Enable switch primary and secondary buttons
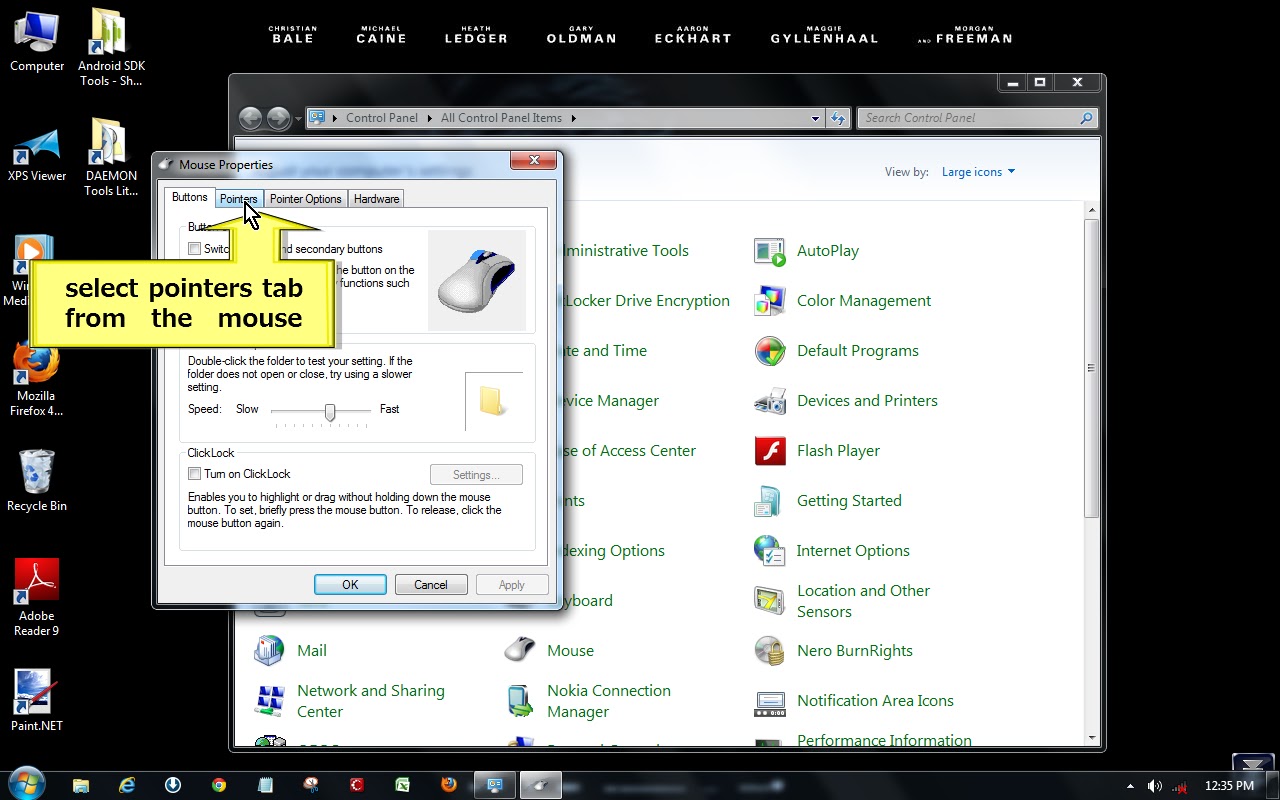This screenshot has height=800, width=1280. tap(194, 248)
